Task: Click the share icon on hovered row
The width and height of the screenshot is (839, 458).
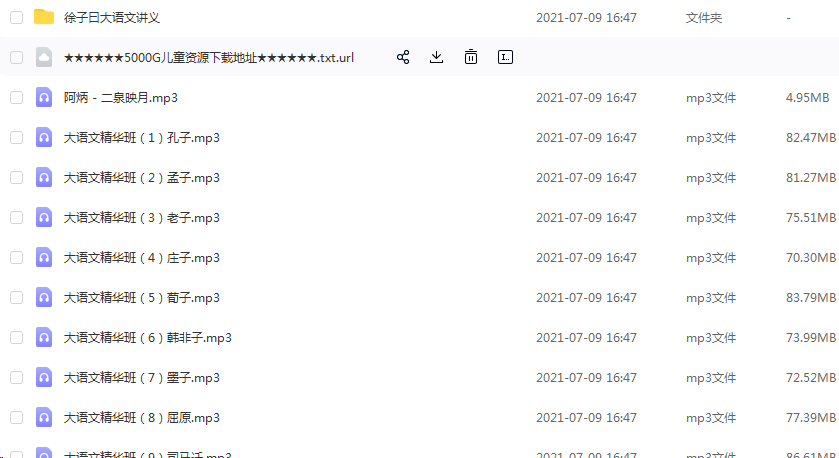Action: click(403, 57)
